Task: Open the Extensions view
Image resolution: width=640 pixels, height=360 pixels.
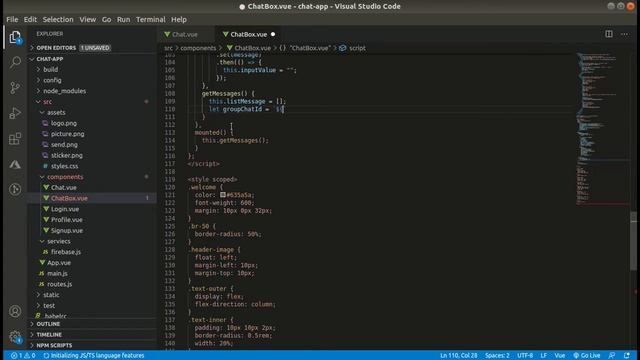Action: 15,139
